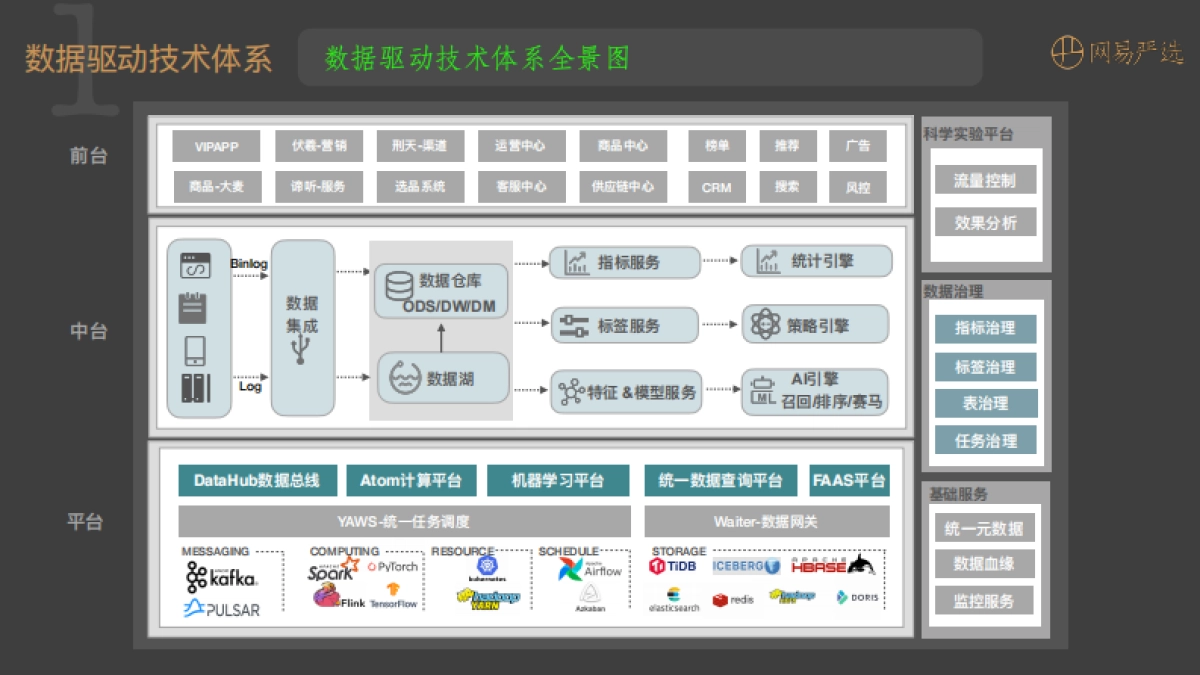
Task: Click the redis database icon
Action: [731, 600]
